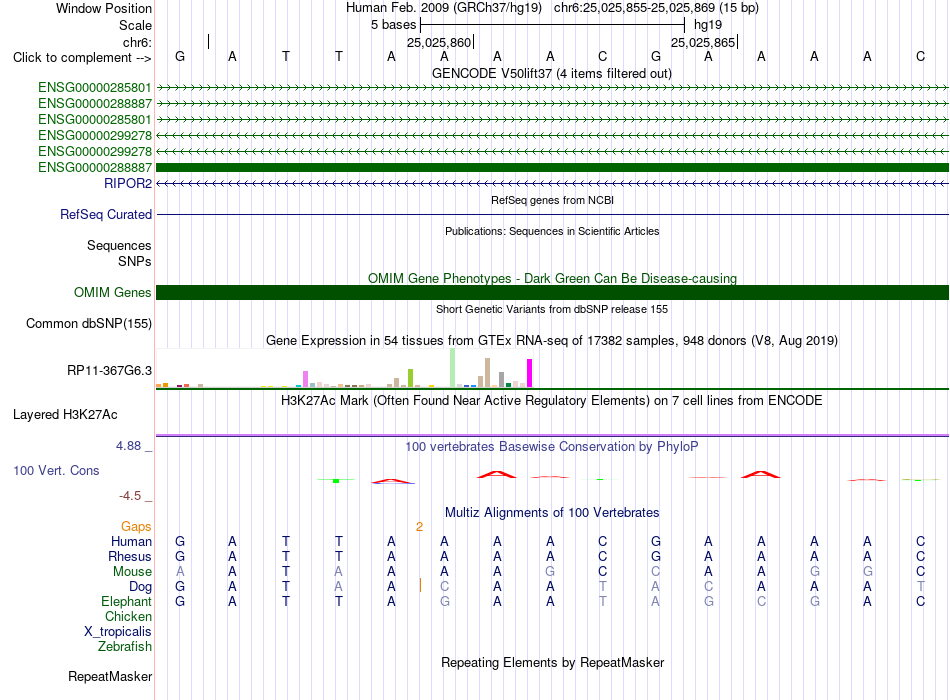Click position marker 25,025,865
950x700 pixels.
point(703,42)
